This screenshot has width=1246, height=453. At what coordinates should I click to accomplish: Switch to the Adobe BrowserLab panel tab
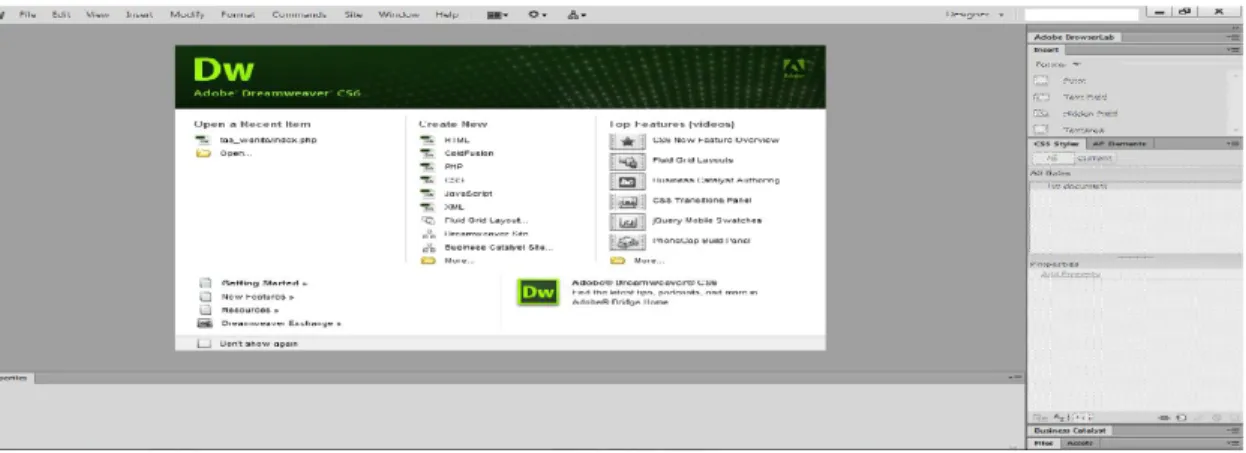coord(1075,37)
